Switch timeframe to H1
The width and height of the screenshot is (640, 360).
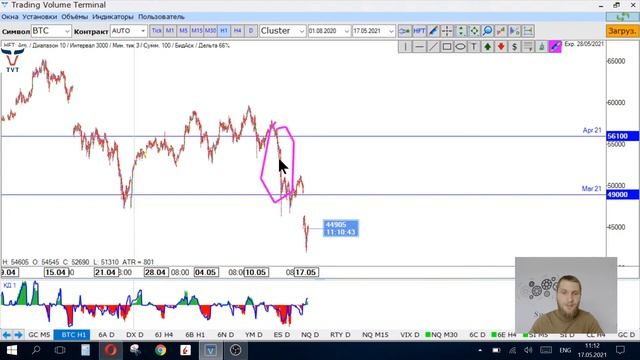click(x=224, y=31)
